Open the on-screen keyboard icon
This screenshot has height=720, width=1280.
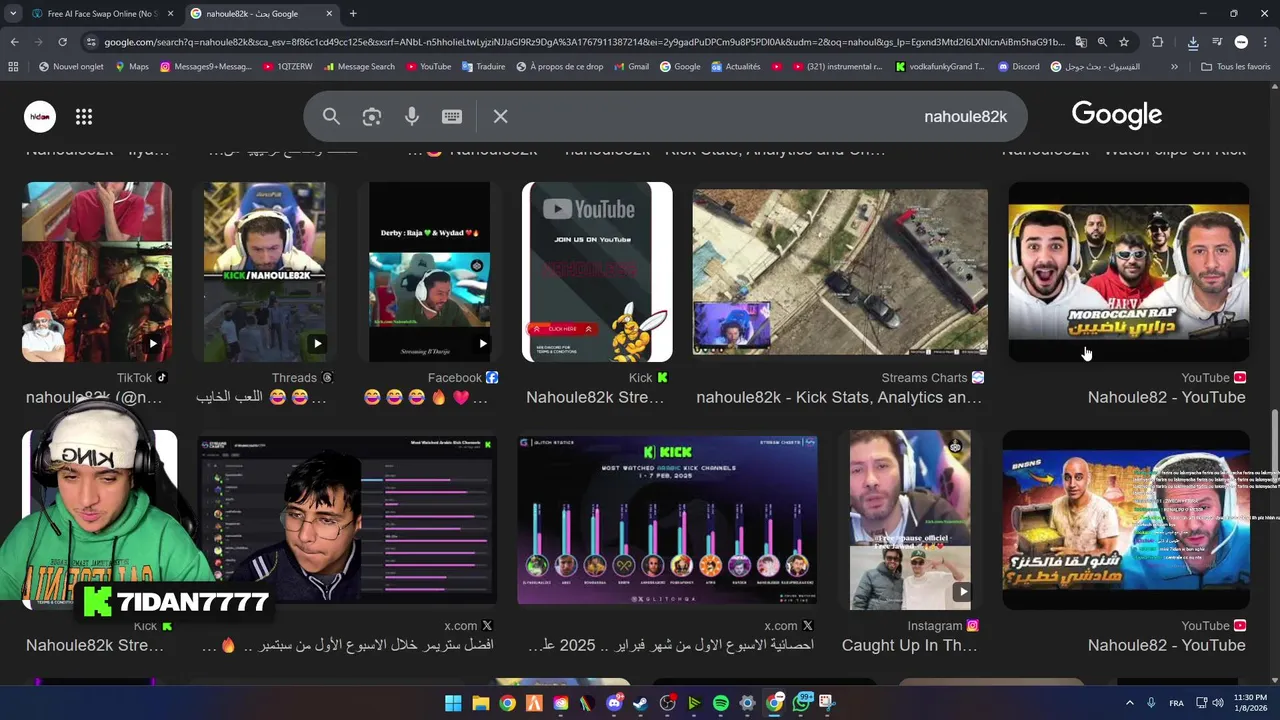click(x=452, y=117)
